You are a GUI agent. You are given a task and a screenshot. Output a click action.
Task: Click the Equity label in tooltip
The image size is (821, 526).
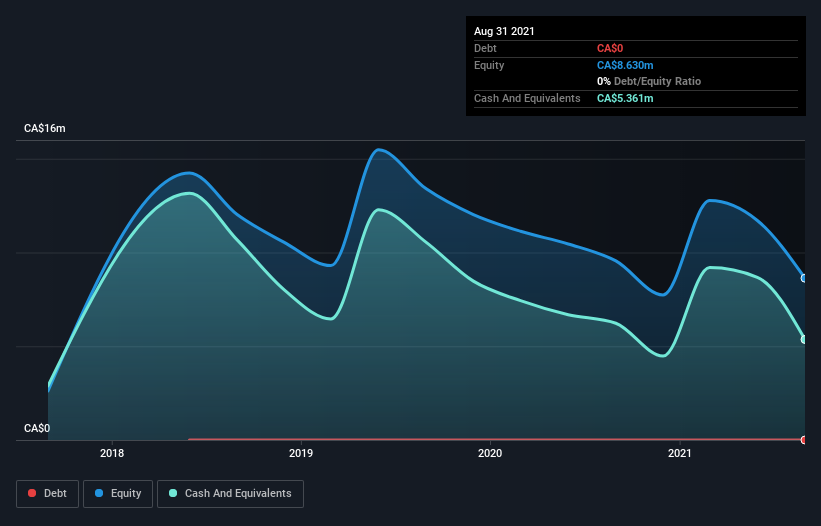pyautogui.click(x=489, y=65)
